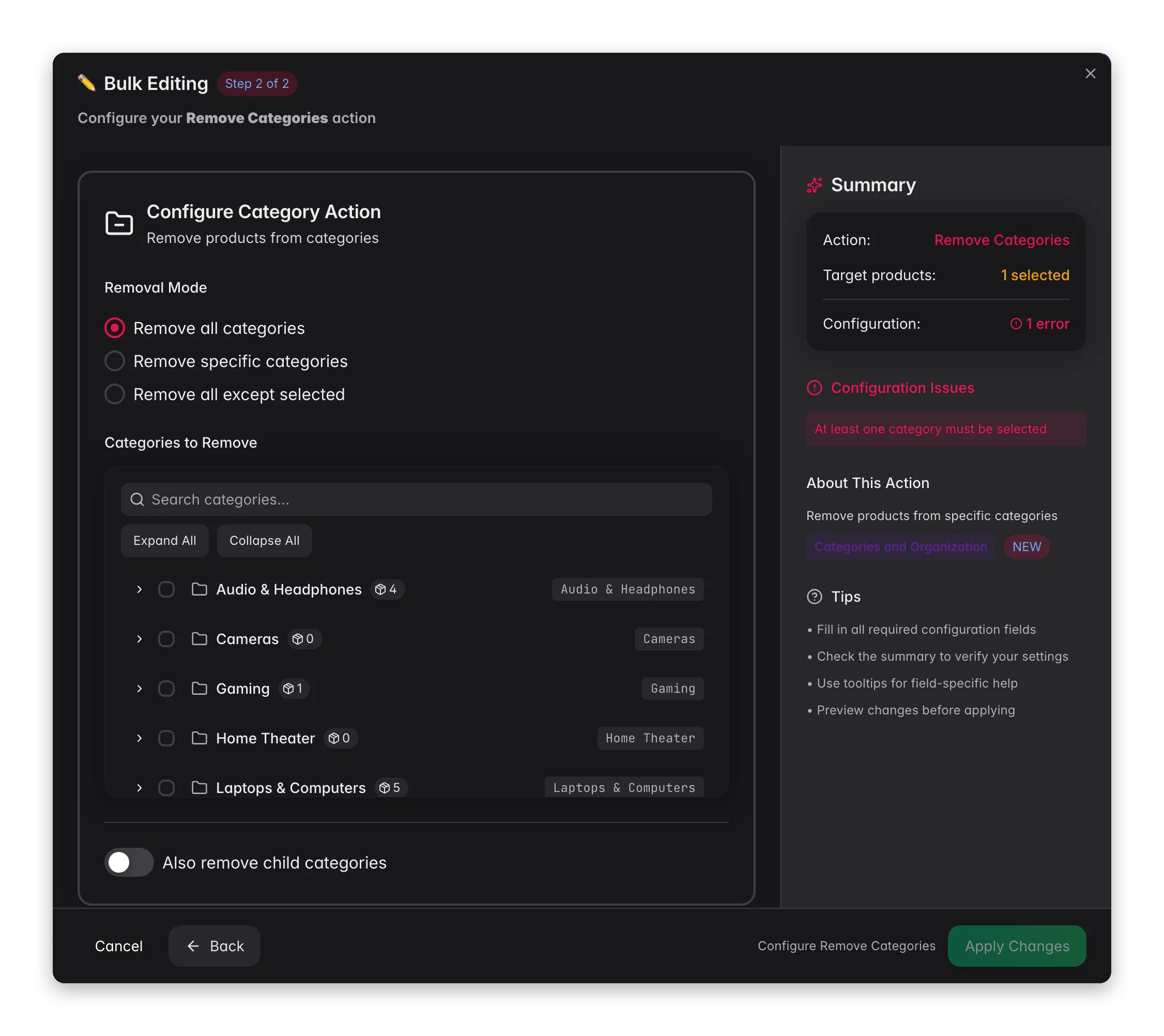The width and height of the screenshot is (1164, 1036).
Task: Expand the Laptops & Computers category
Action: tap(139, 787)
